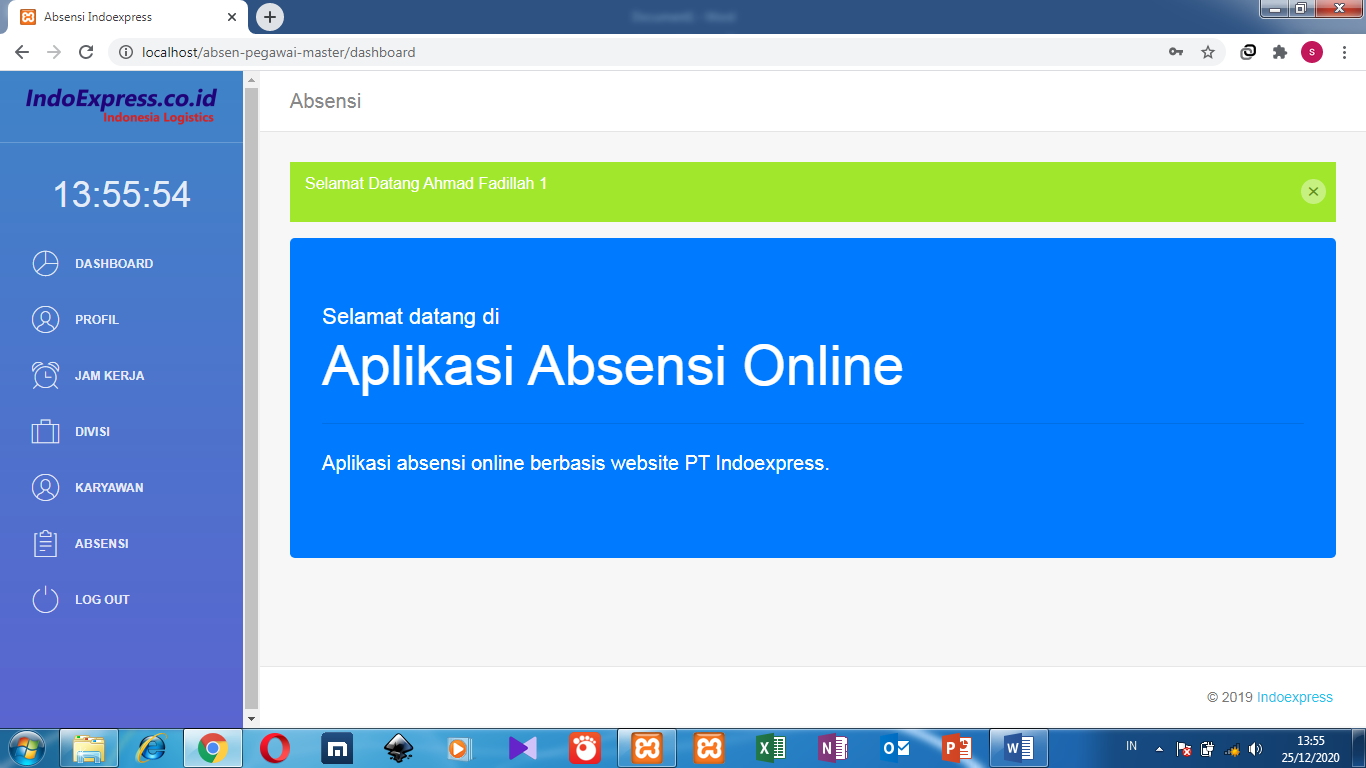Viewport: 1366px width, 768px height.
Task: Select the Profil icon in the sidebar
Action: tap(44, 319)
